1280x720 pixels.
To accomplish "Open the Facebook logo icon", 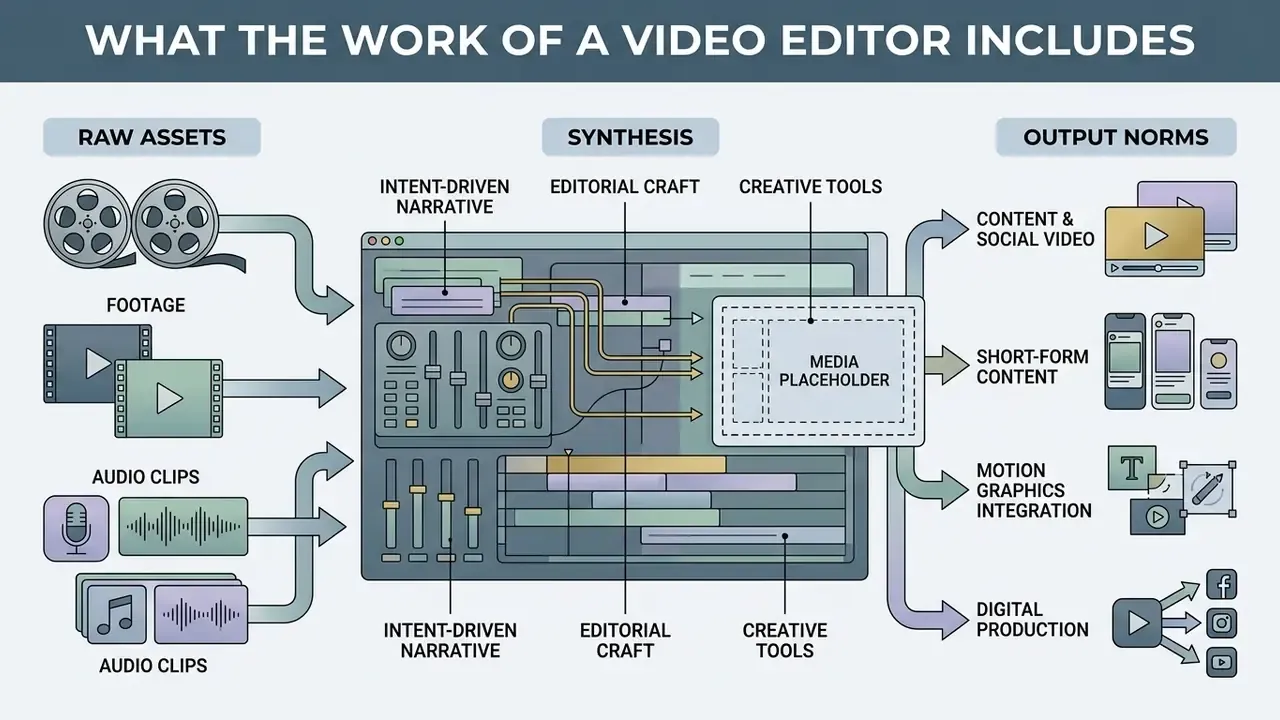I will click(x=1222, y=584).
